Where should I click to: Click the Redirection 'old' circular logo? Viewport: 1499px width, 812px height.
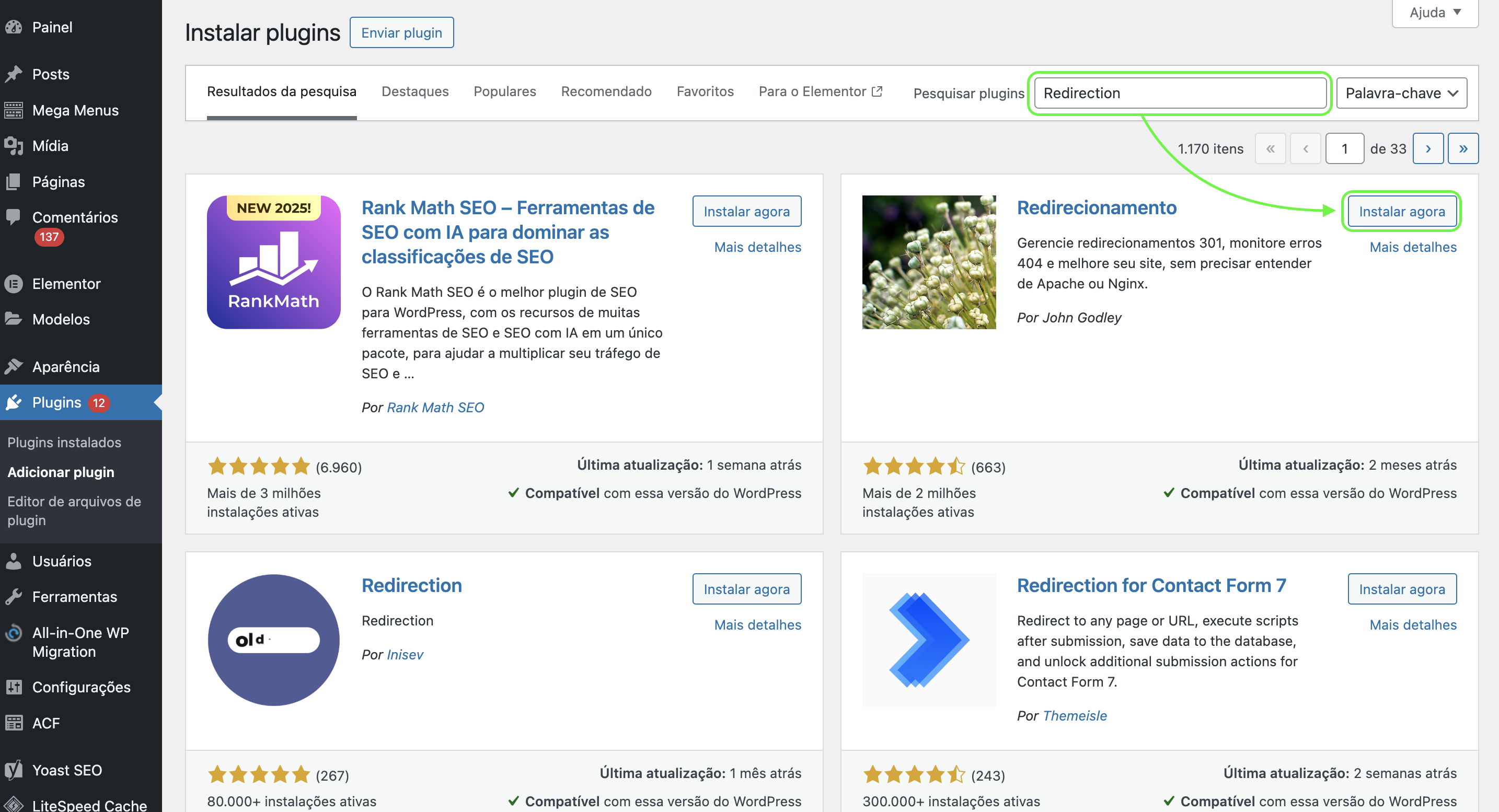(273, 640)
